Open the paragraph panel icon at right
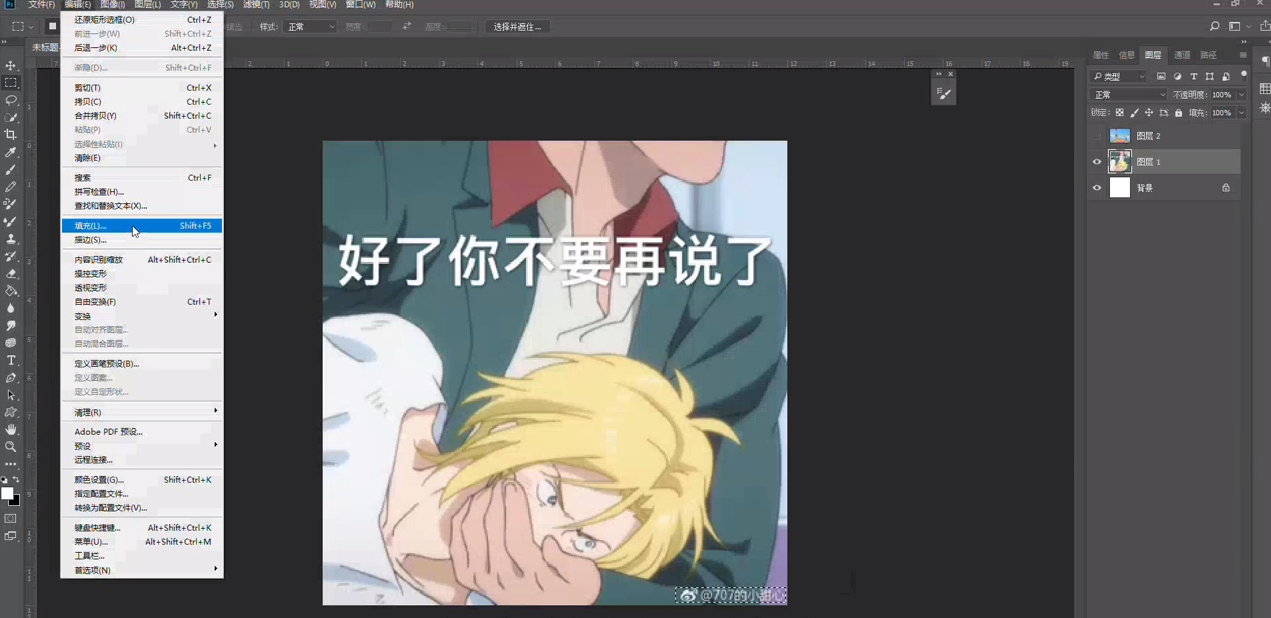The image size is (1271, 618). (x=1264, y=62)
